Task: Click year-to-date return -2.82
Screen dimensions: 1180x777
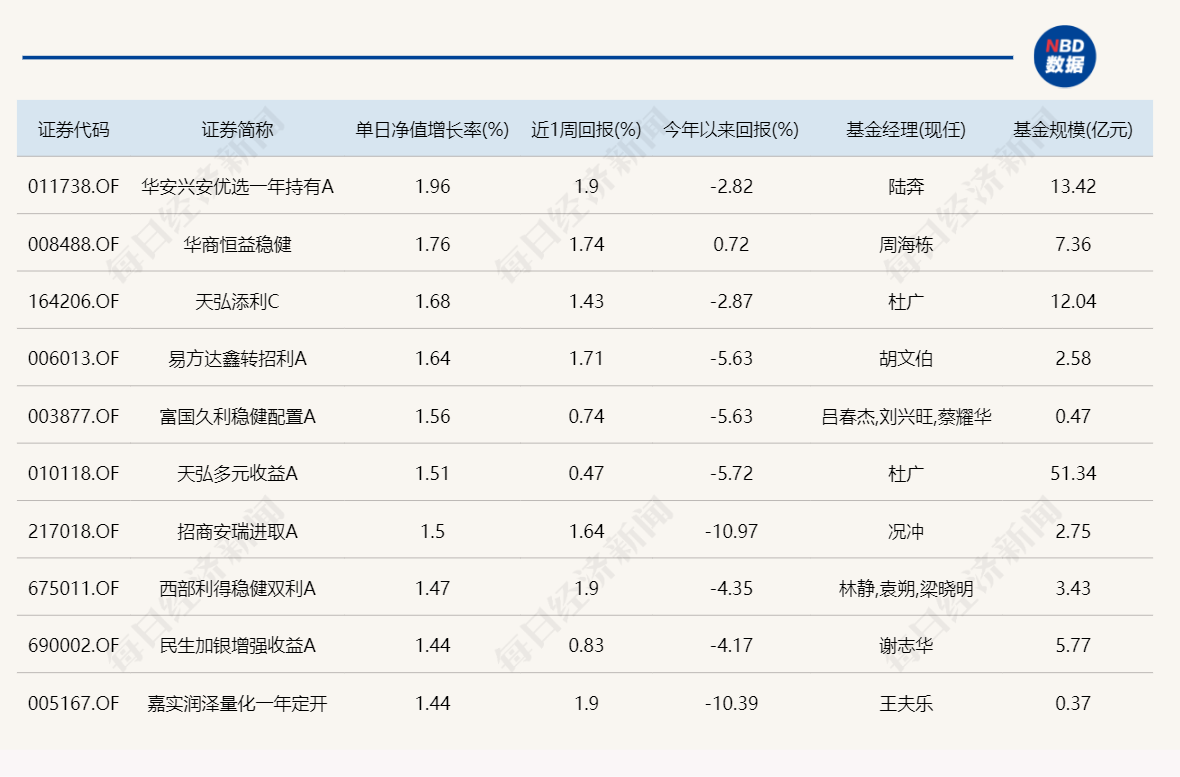Action: pyautogui.click(x=731, y=186)
